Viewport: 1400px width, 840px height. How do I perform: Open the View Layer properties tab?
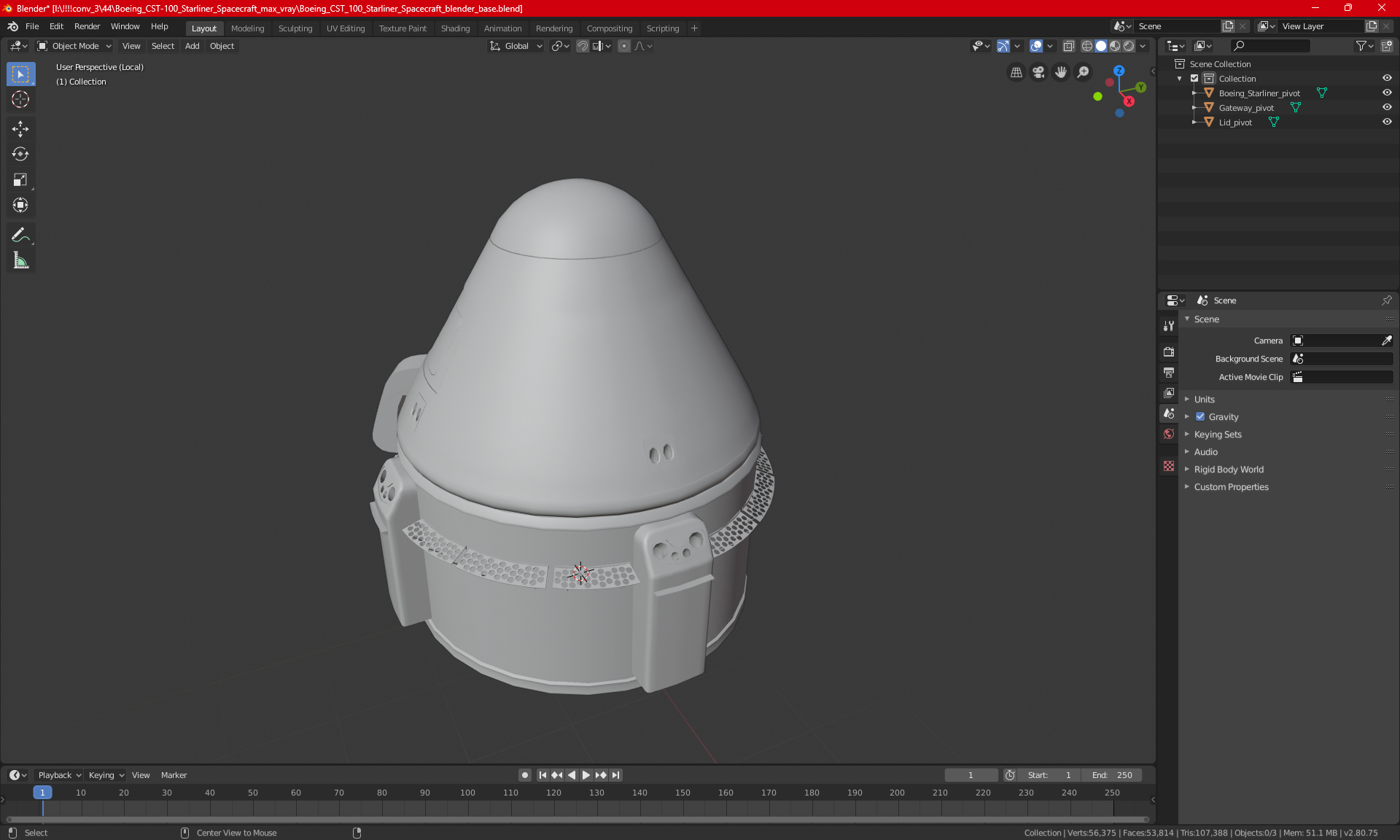pos(1169,393)
